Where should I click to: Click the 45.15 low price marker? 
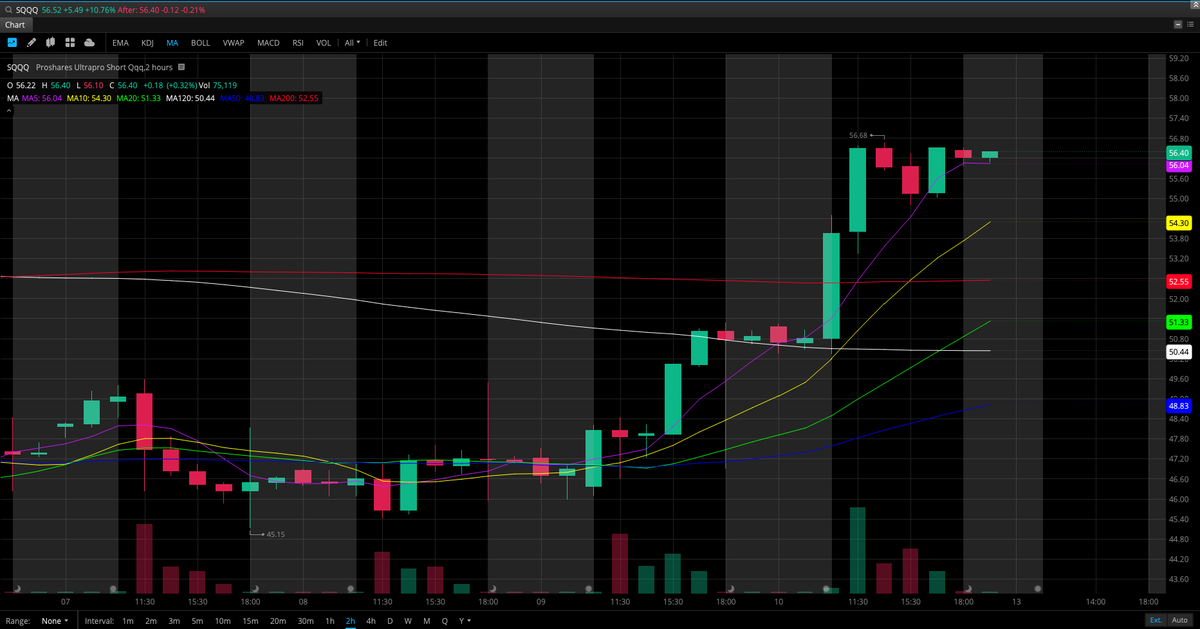tap(276, 535)
